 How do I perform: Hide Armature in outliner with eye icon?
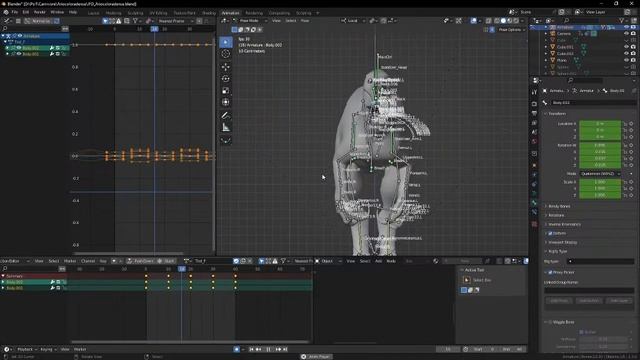[x=627, y=27]
